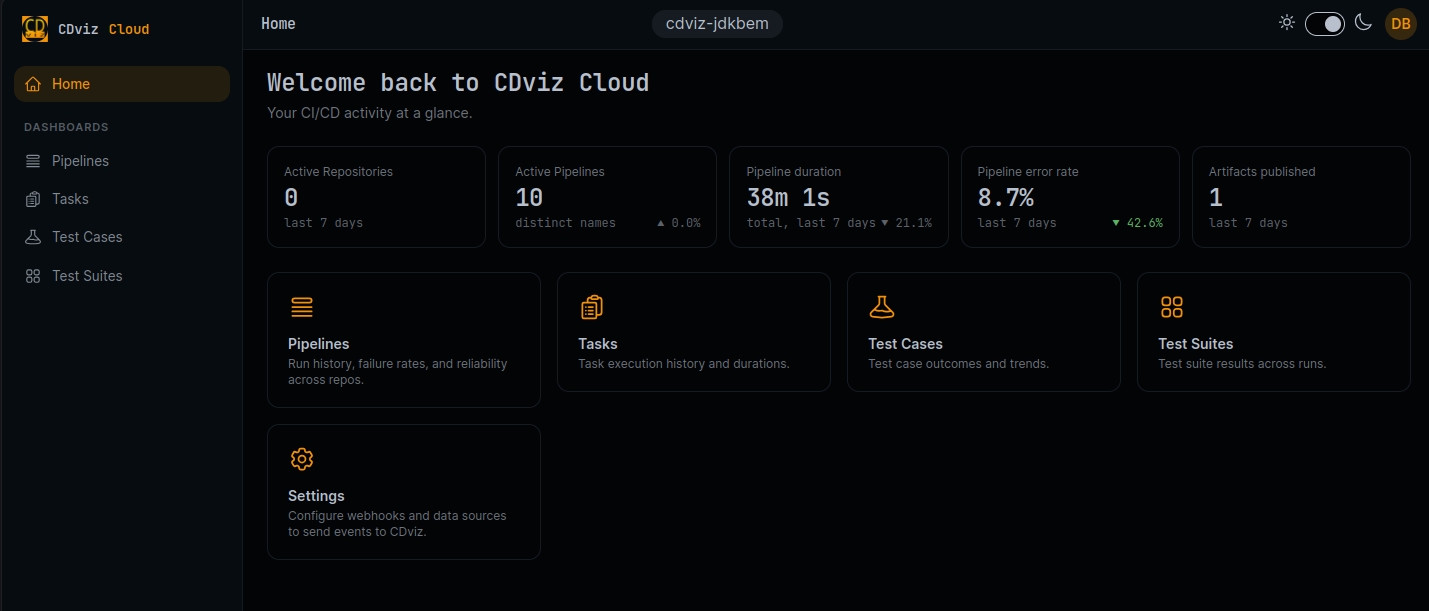Open the Tasks card title
Image resolution: width=1429 pixels, height=611 pixels.
pos(598,344)
